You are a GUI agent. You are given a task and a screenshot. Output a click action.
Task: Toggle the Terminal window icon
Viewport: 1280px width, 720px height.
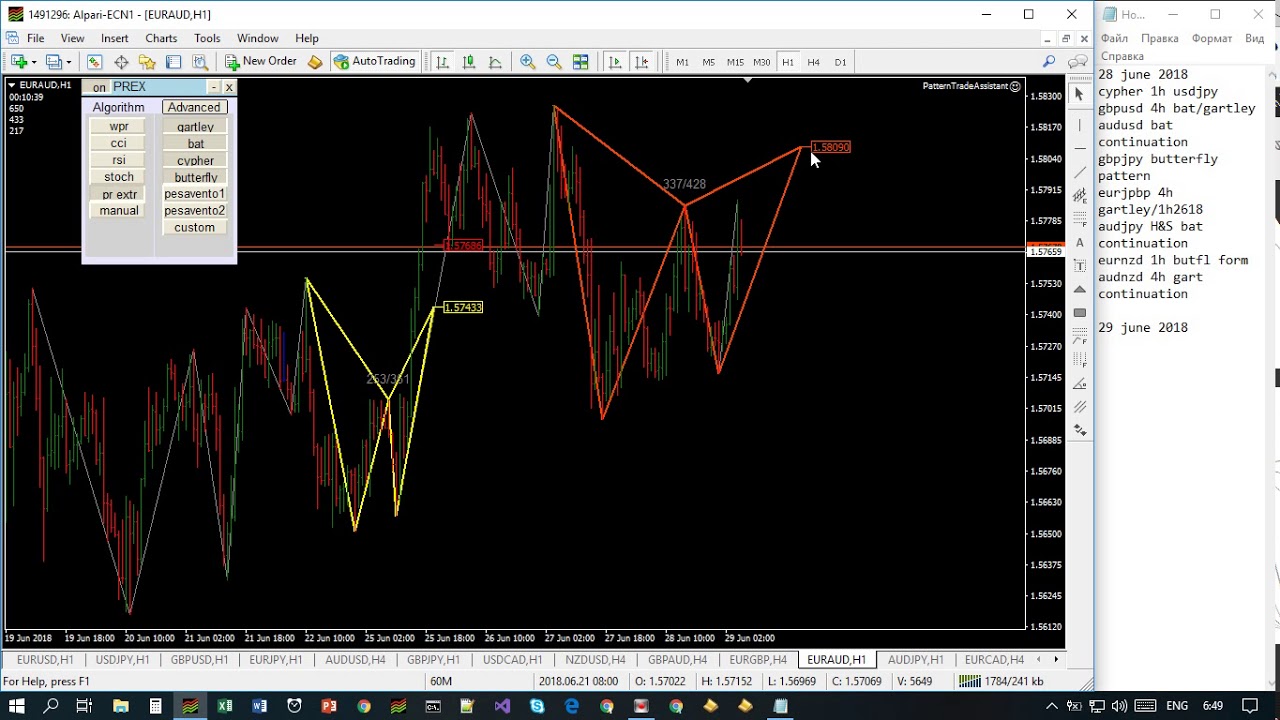point(173,62)
